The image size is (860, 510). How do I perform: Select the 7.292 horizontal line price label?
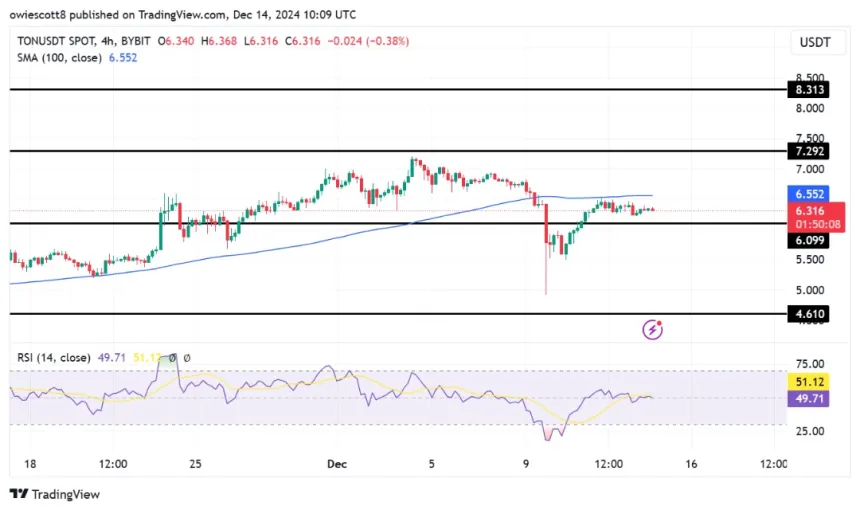[808, 151]
